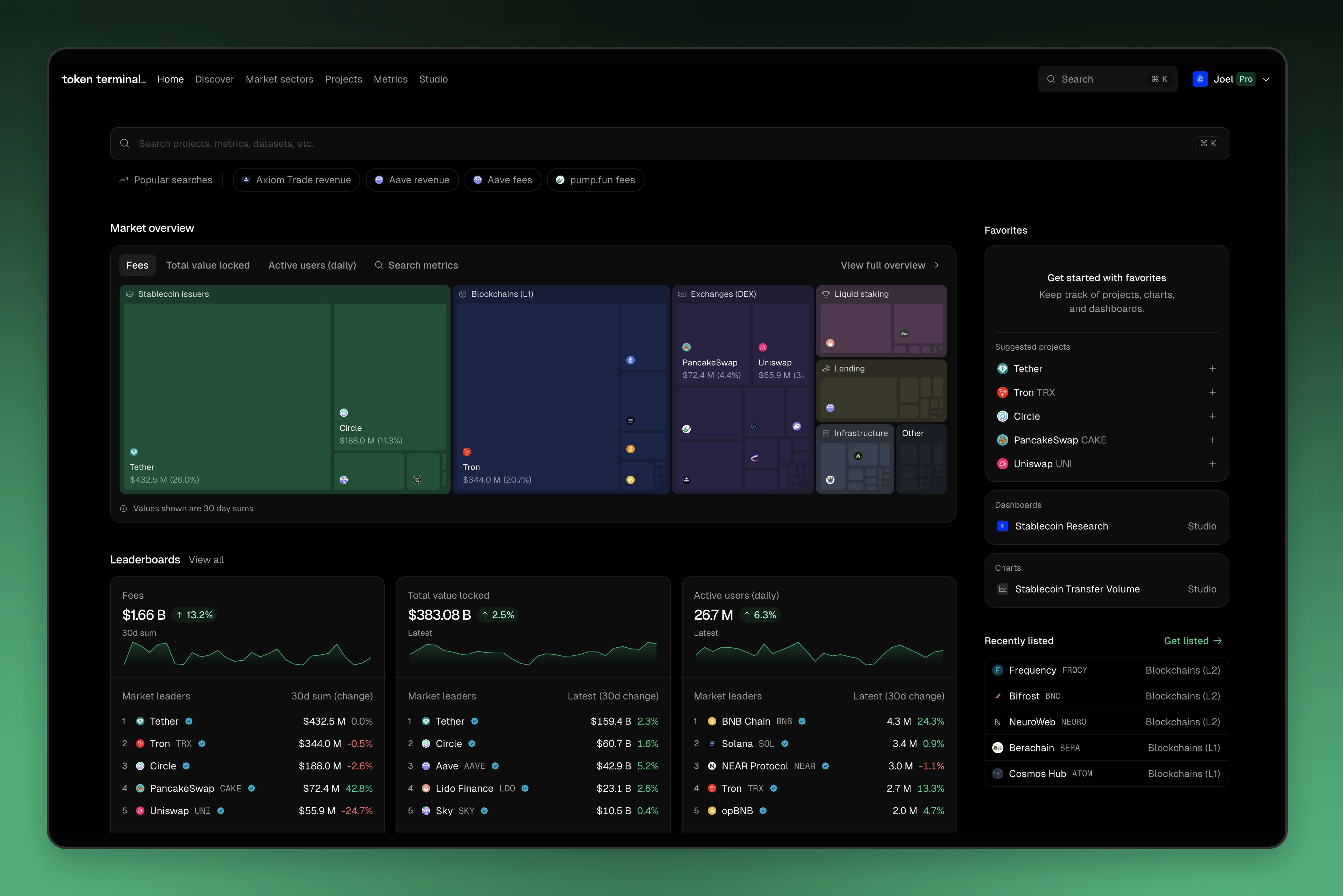Navigate to Projects

click(343, 79)
